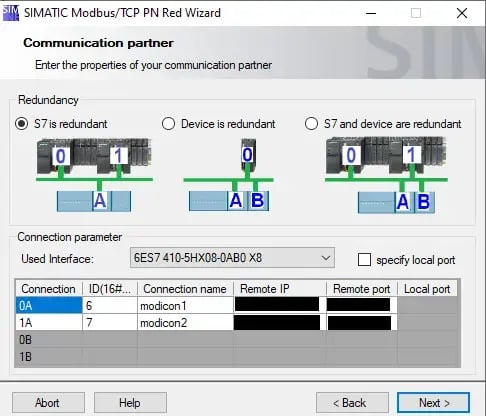
Task: Click the ID cell with value 6
Action: click(110, 305)
